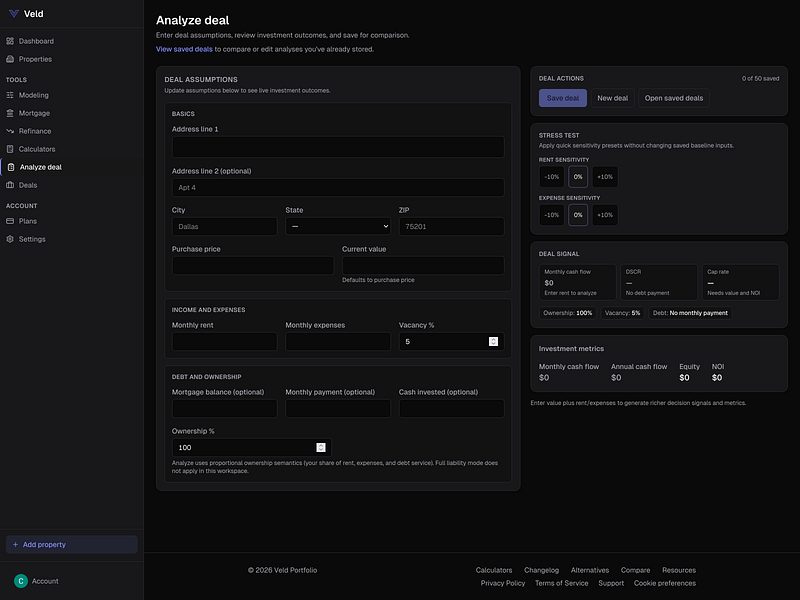Click the Veld logo icon
Screen dimensions: 800x600
pyautogui.click(x=14, y=14)
